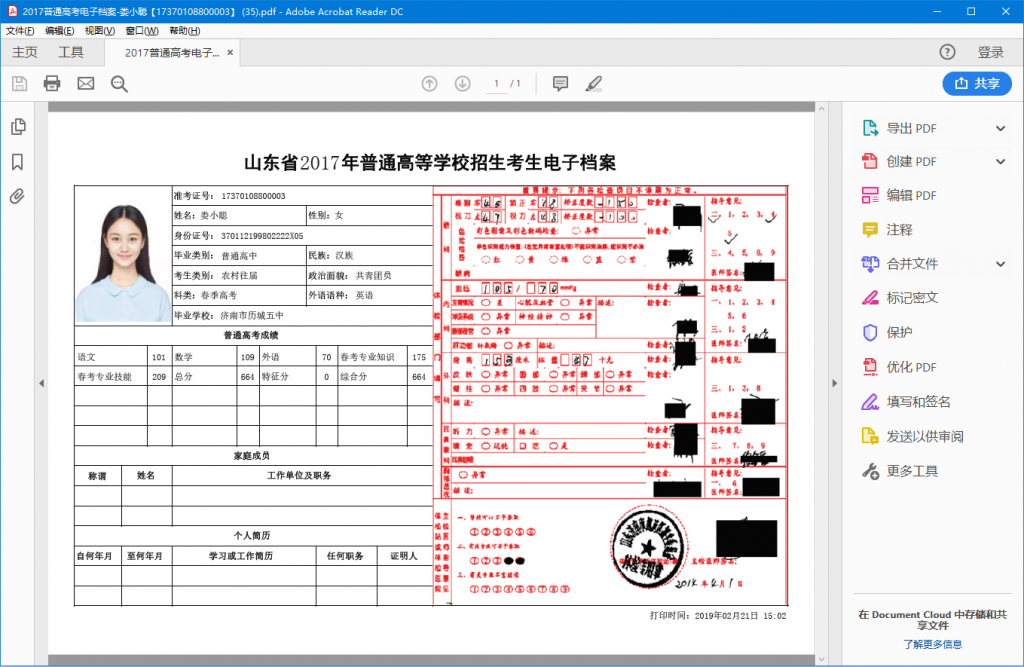Expand the 创建 PDF chevron

coord(1000,161)
